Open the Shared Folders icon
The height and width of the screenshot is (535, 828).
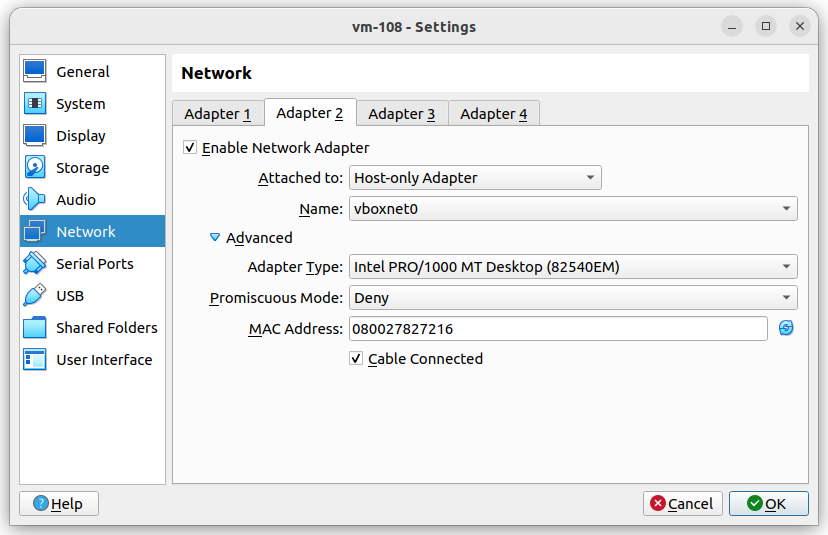(x=35, y=328)
